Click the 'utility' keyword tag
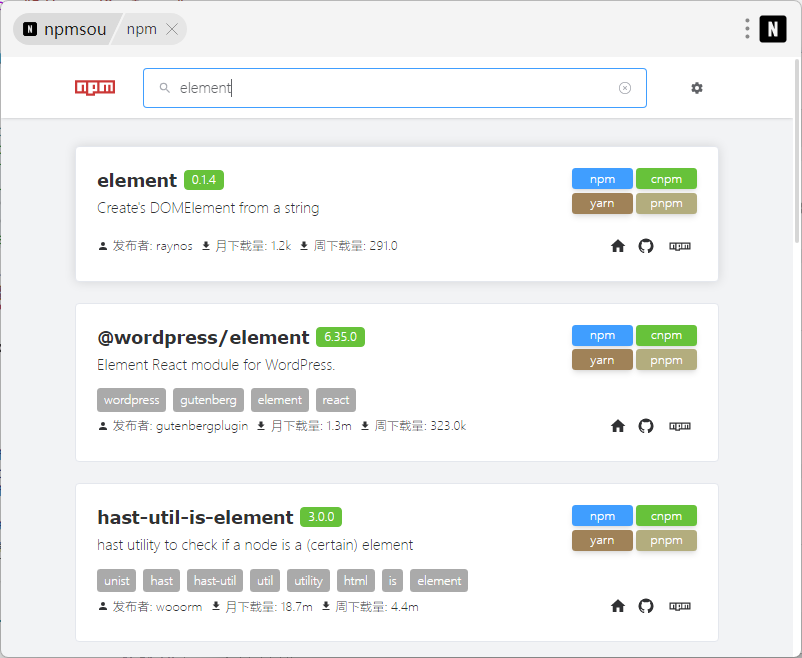The height and width of the screenshot is (658, 802). pos(308,581)
